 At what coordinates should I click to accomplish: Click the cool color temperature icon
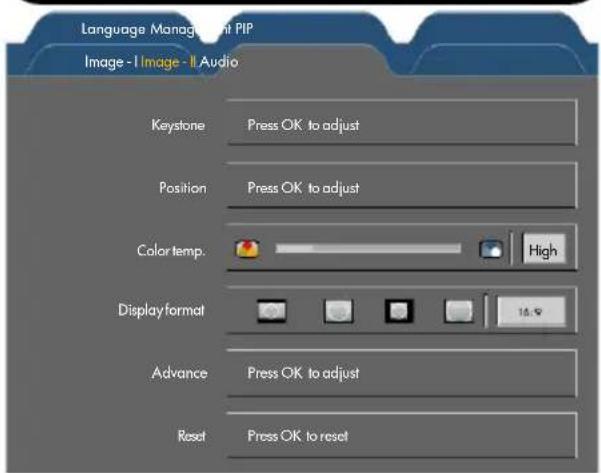pyautogui.click(x=491, y=249)
